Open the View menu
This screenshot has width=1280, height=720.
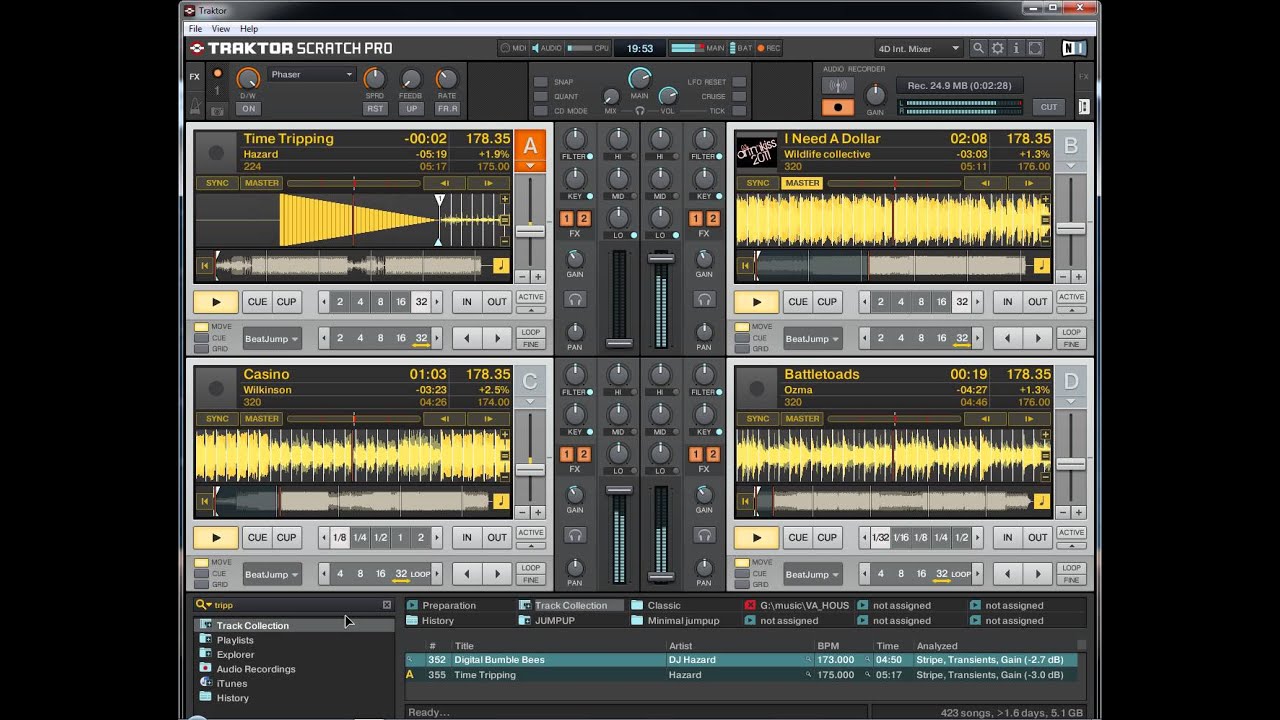tap(221, 29)
